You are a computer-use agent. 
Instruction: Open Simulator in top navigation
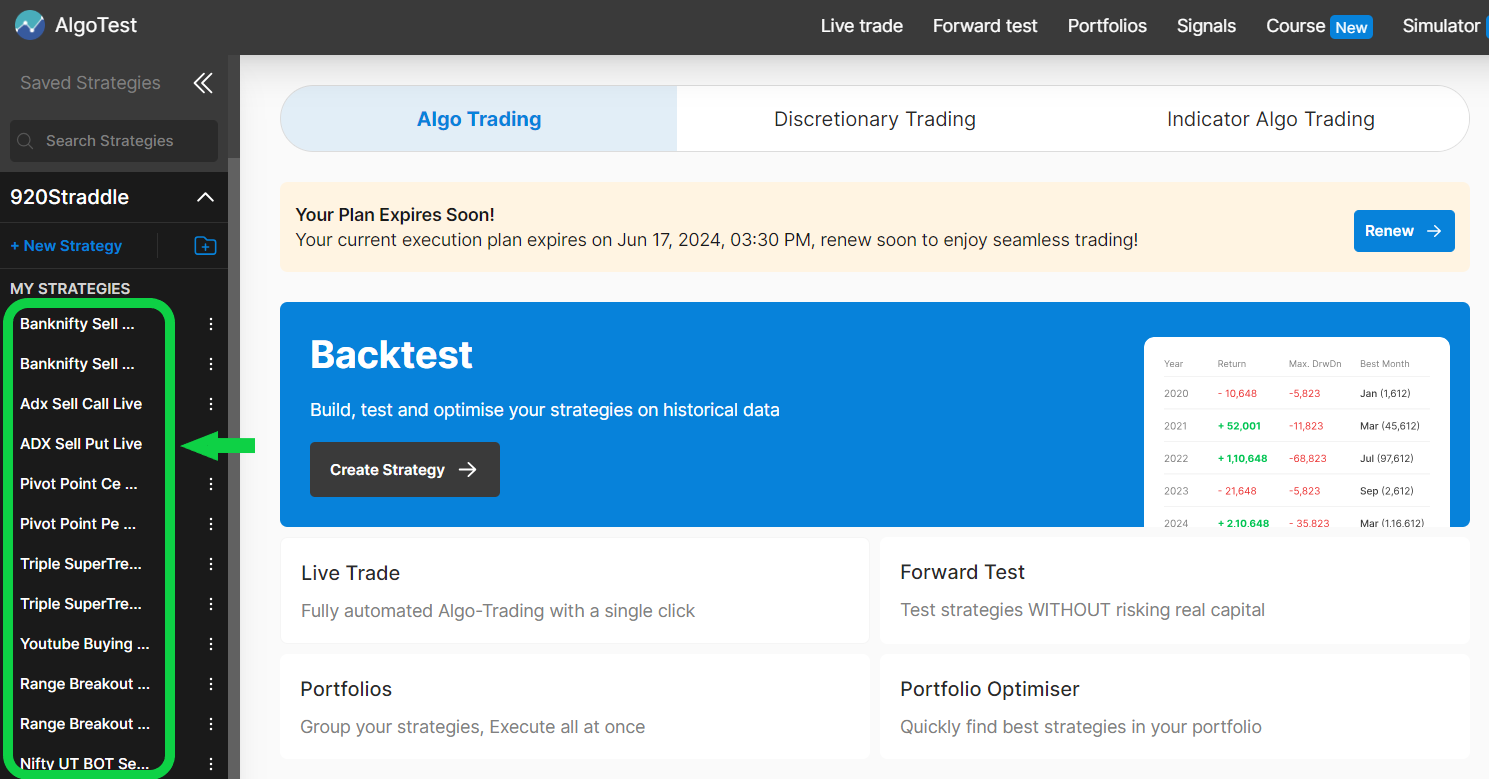[1441, 26]
